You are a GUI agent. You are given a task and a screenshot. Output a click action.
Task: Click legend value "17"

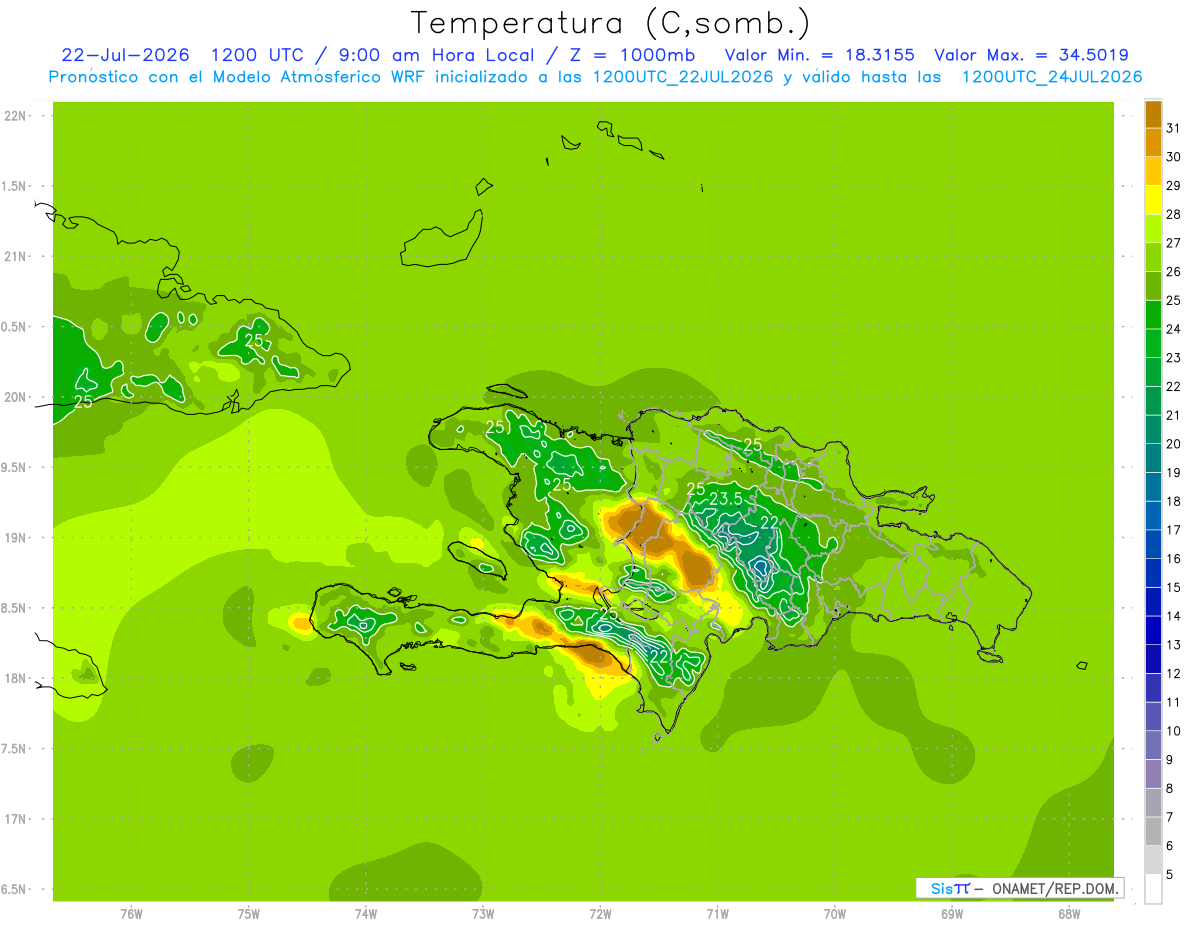1174,530
